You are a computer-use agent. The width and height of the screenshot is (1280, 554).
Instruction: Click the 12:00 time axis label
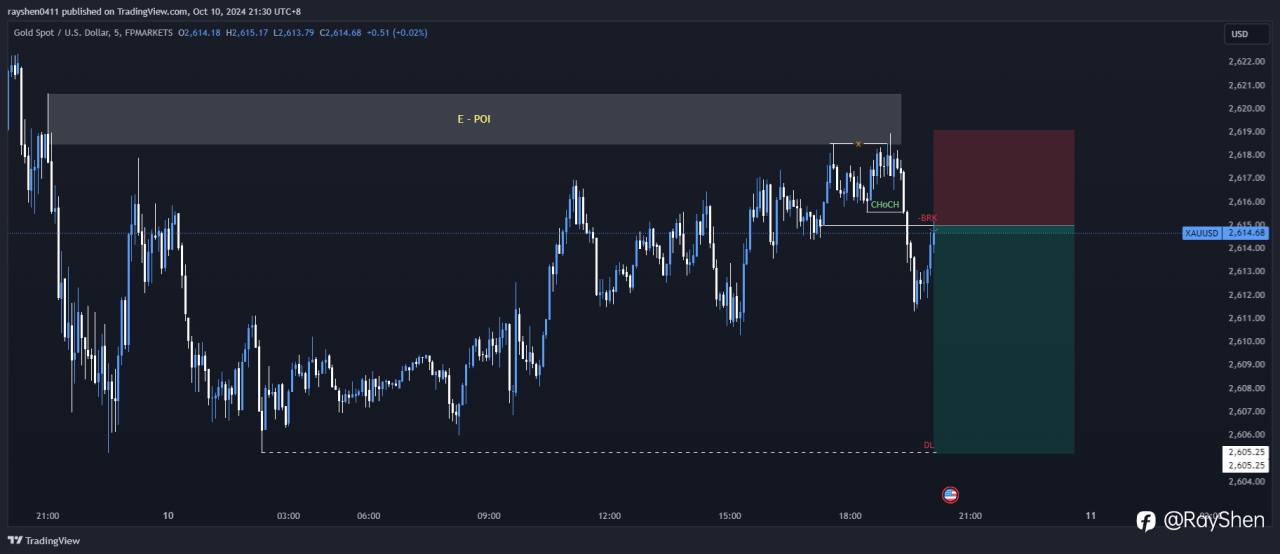tap(609, 516)
